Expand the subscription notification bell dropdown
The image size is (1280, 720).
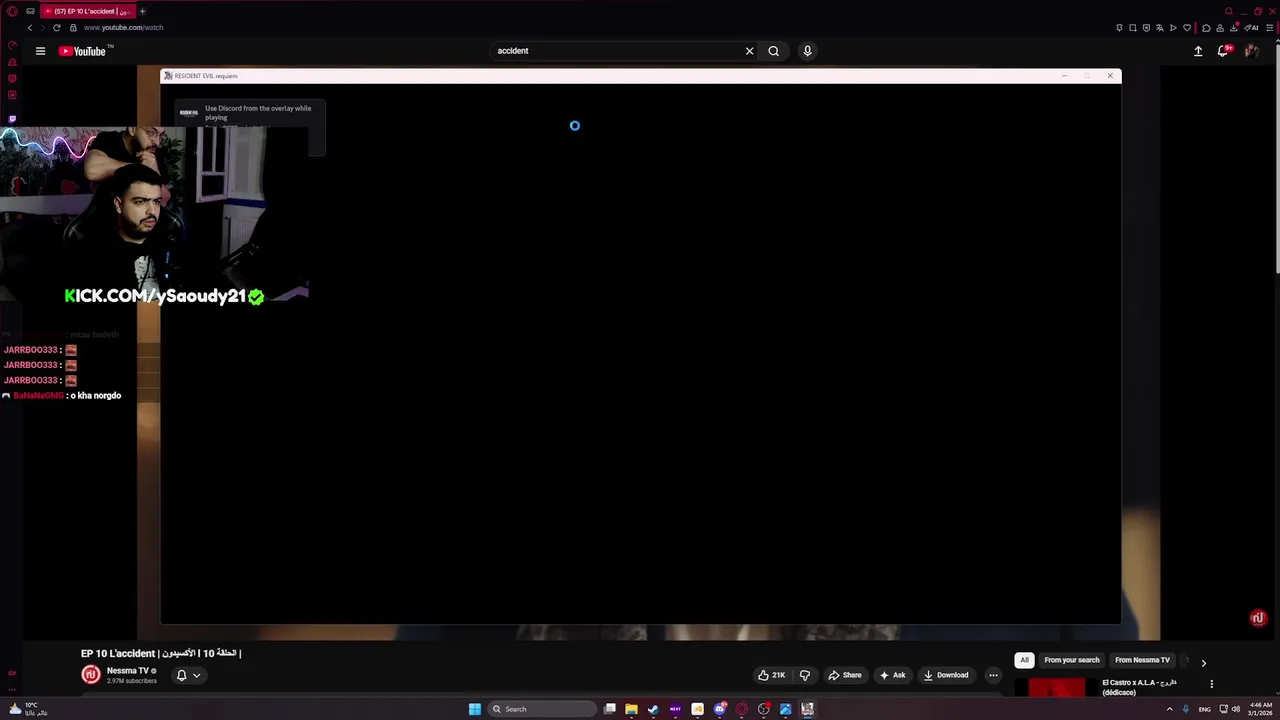[188, 675]
